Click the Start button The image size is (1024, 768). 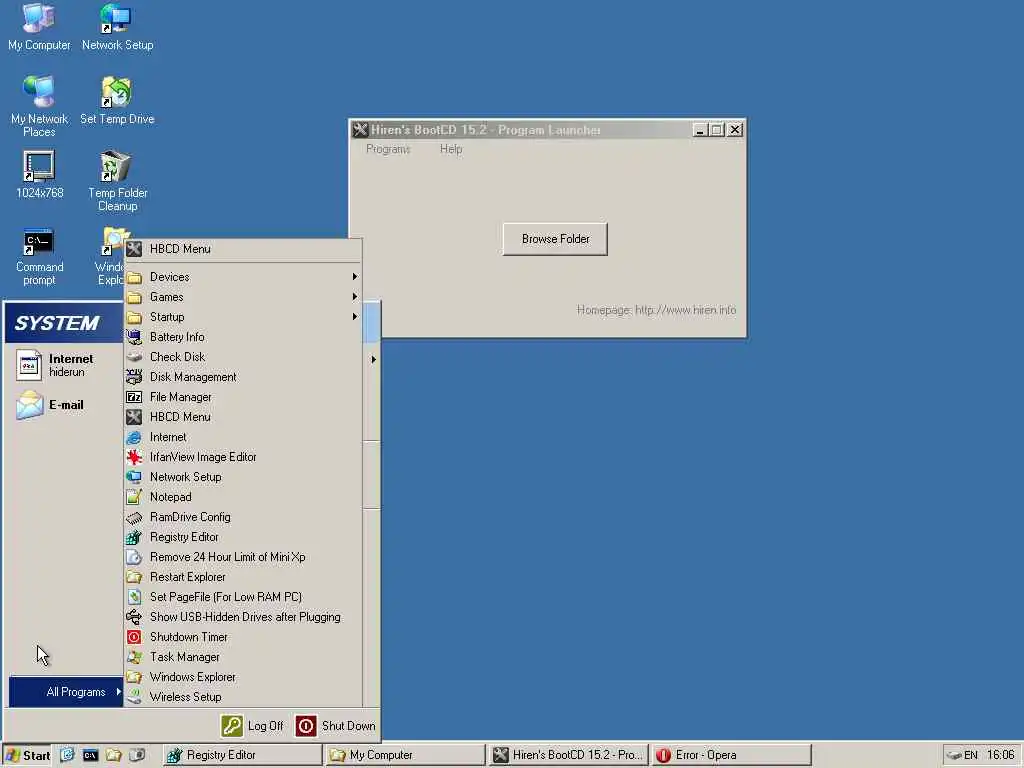27,755
